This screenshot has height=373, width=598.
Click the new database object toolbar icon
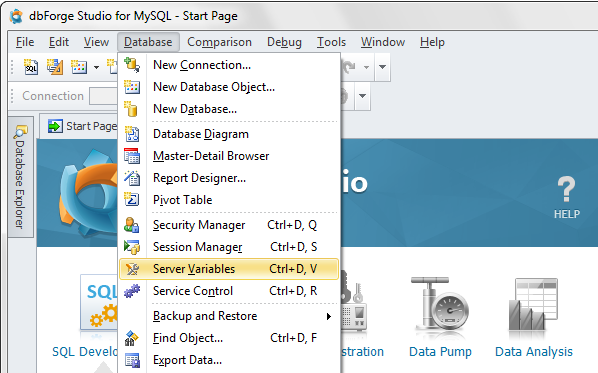pyautogui.click(x=79, y=67)
